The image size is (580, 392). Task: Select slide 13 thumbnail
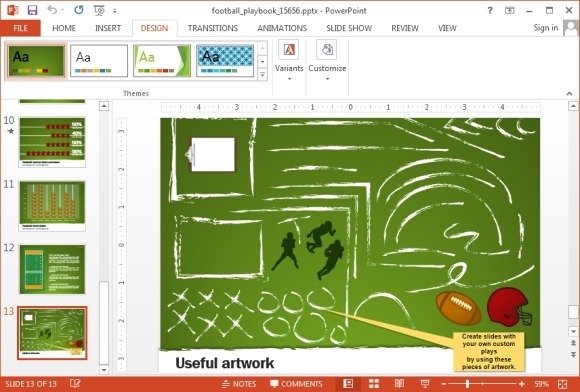52,333
